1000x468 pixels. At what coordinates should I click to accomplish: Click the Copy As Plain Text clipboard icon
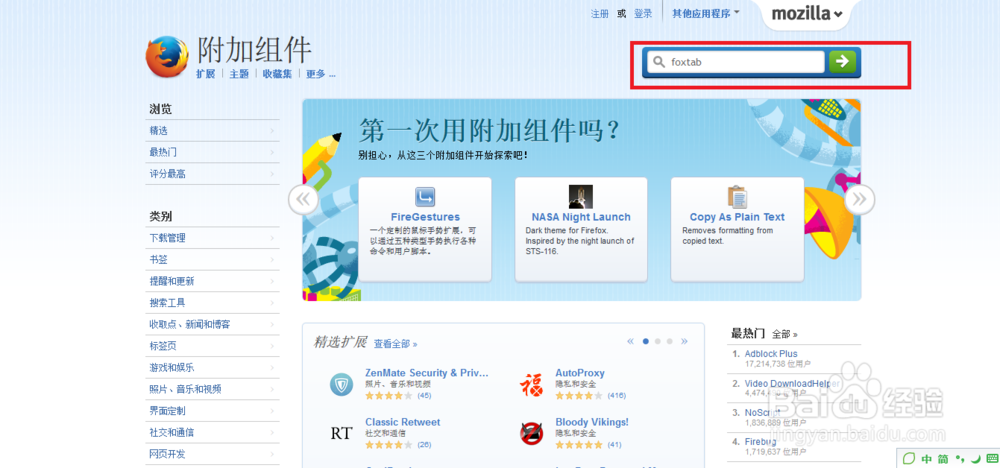coord(737,197)
